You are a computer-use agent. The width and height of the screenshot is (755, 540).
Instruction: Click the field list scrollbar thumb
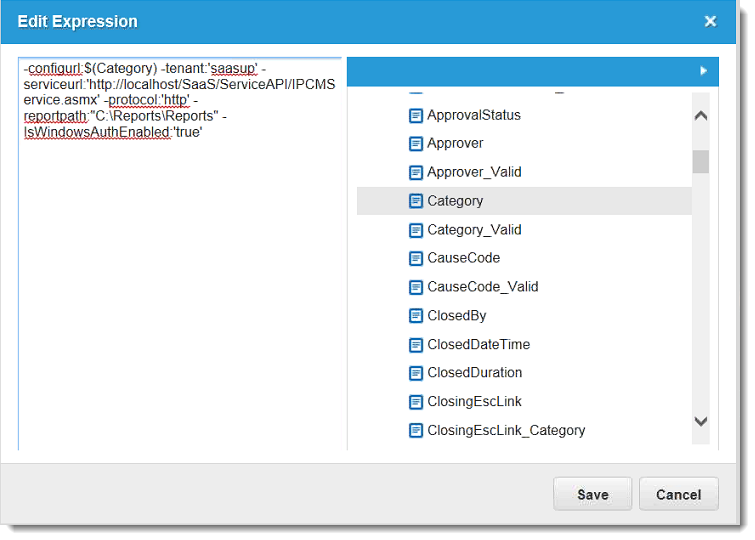tap(701, 161)
